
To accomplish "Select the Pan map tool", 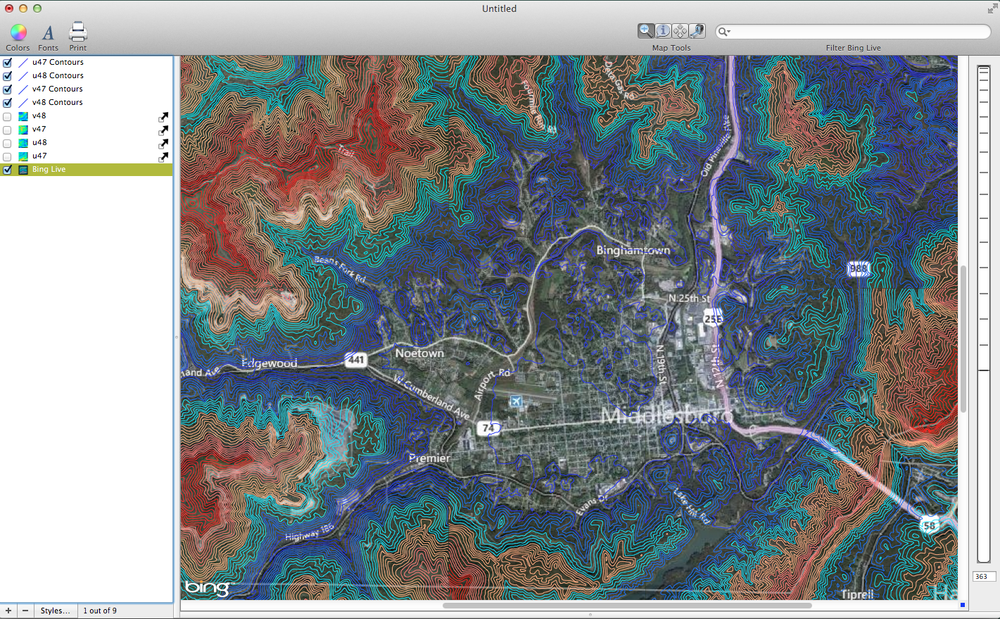I will (x=680, y=30).
